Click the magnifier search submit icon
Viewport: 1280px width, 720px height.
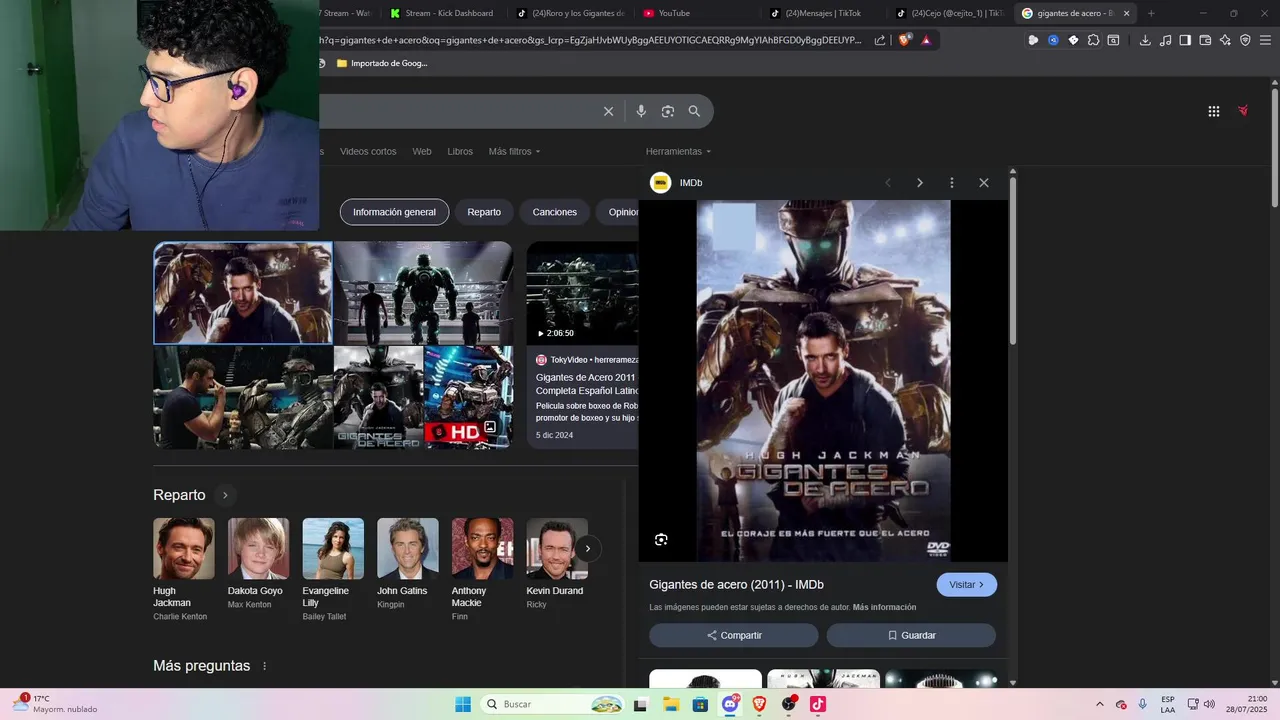[694, 111]
